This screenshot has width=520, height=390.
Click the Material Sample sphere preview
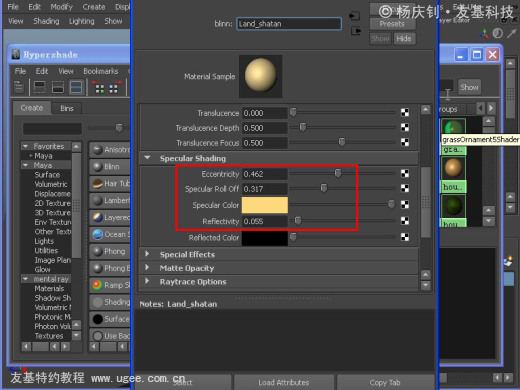[260, 76]
